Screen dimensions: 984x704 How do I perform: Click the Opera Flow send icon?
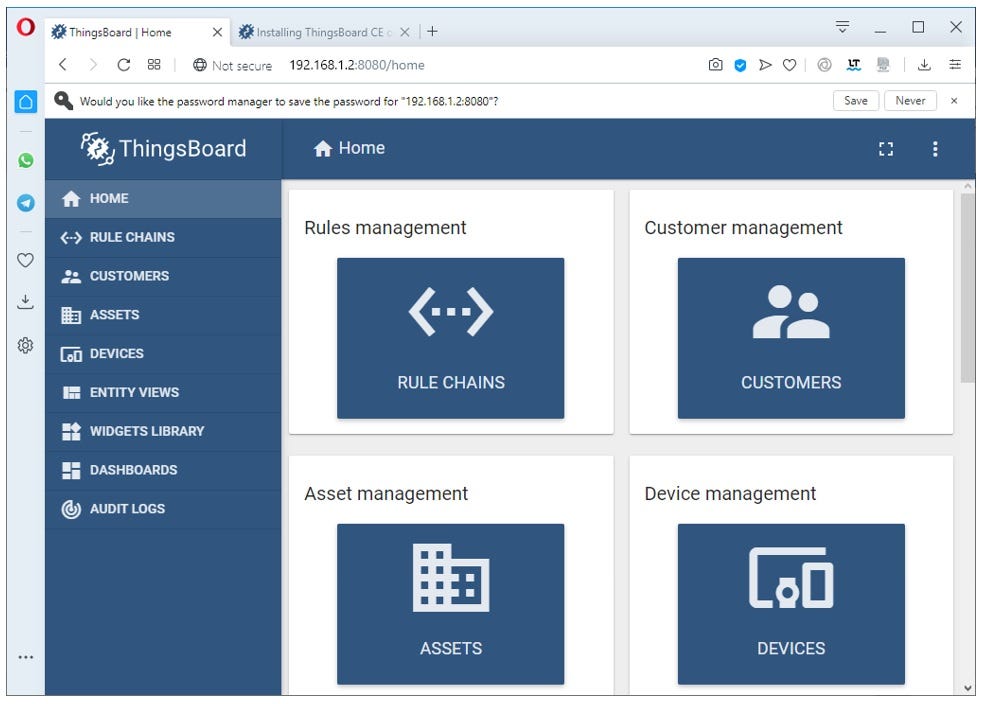tap(765, 65)
